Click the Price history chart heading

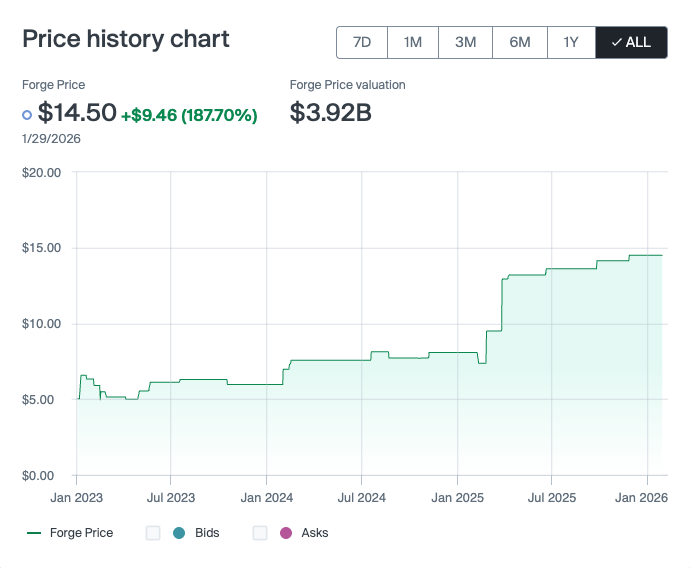coord(126,39)
